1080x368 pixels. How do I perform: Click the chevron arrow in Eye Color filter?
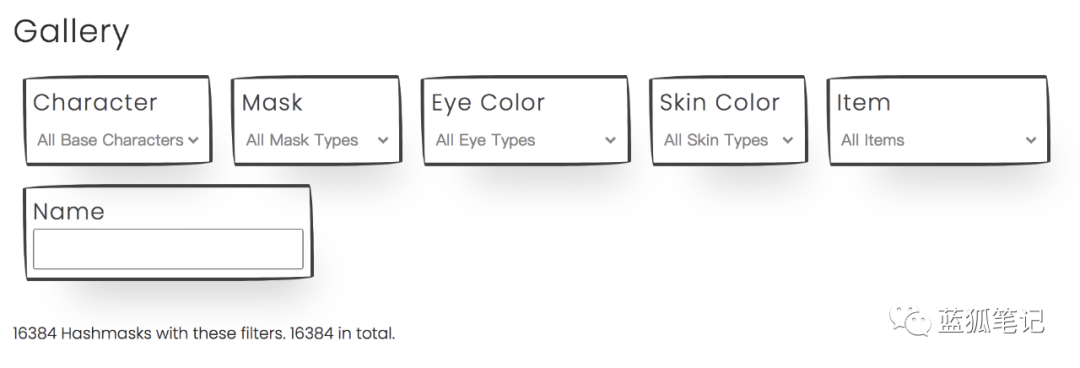click(x=610, y=140)
